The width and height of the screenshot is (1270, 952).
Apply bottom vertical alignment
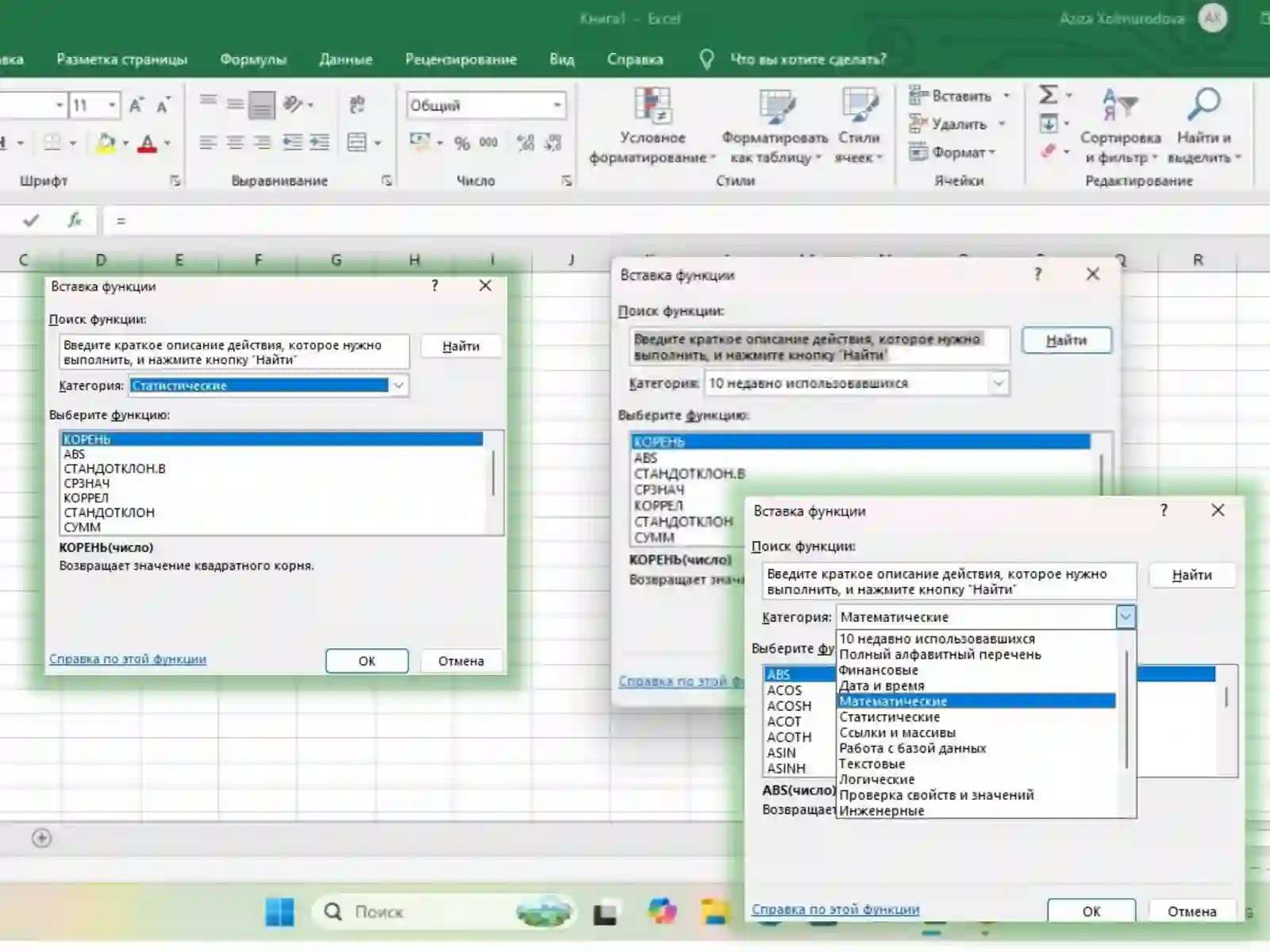click(261, 104)
